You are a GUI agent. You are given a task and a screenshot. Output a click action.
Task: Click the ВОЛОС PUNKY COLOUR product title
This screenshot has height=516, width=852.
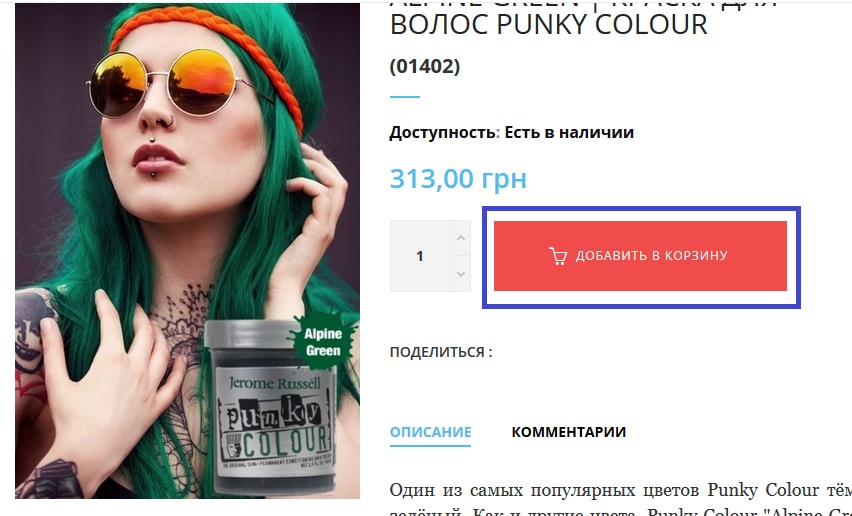point(549,24)
